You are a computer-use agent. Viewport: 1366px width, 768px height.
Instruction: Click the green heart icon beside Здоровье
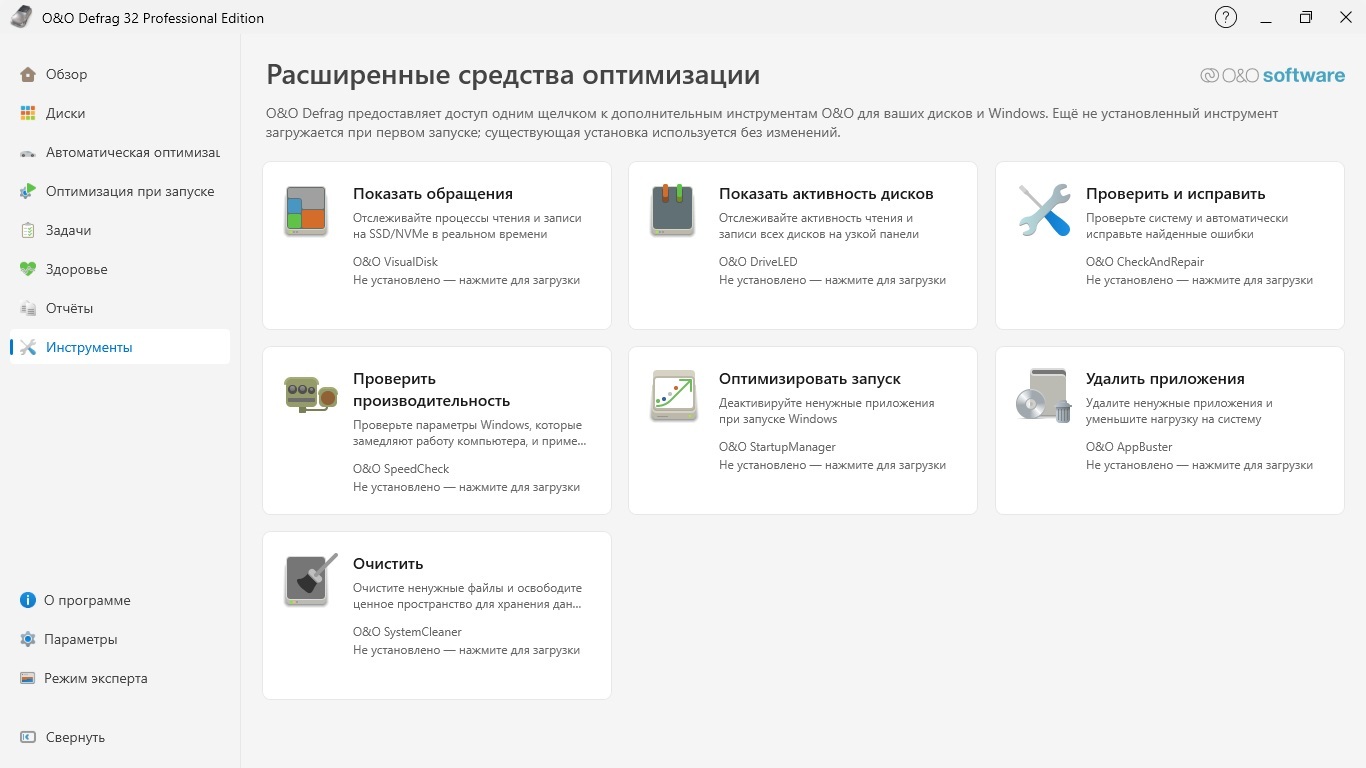coord(28,269)
